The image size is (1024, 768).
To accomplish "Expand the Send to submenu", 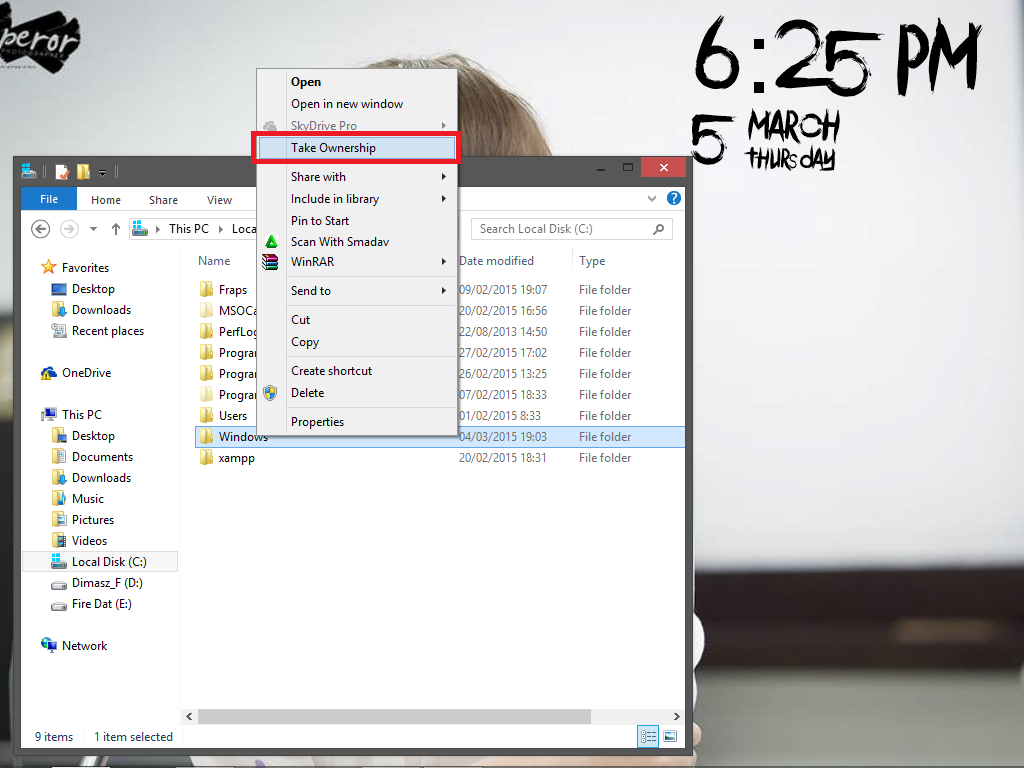I will click(x=357, y=291).
